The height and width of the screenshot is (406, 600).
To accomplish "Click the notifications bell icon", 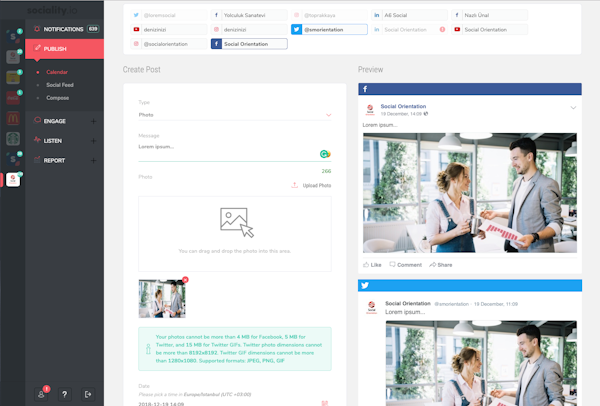I will click(x=37, y=29).
